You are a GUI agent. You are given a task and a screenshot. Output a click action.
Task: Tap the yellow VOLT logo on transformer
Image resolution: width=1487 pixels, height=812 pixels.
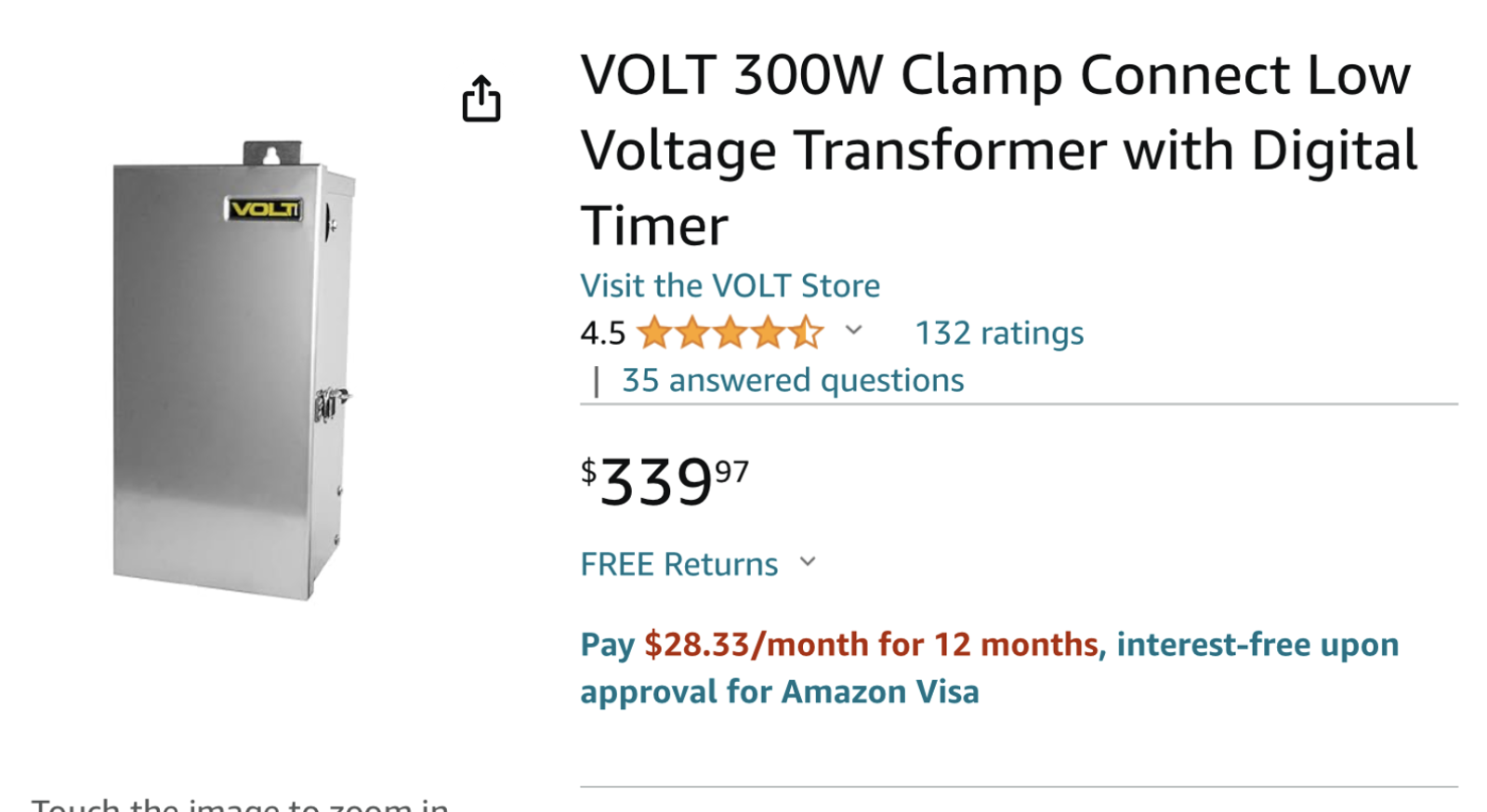265,209
